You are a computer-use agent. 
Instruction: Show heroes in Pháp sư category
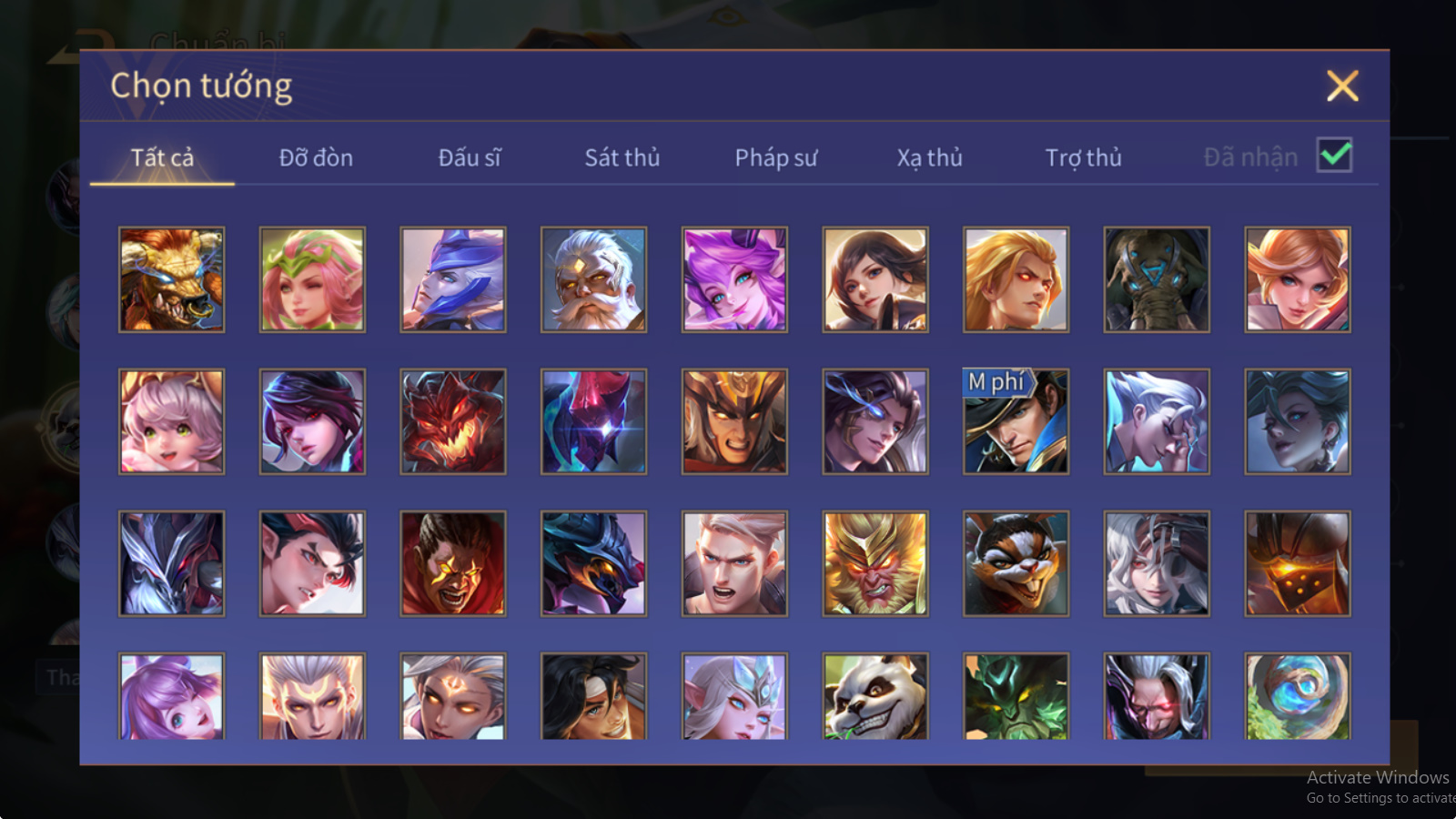(775, 157)
